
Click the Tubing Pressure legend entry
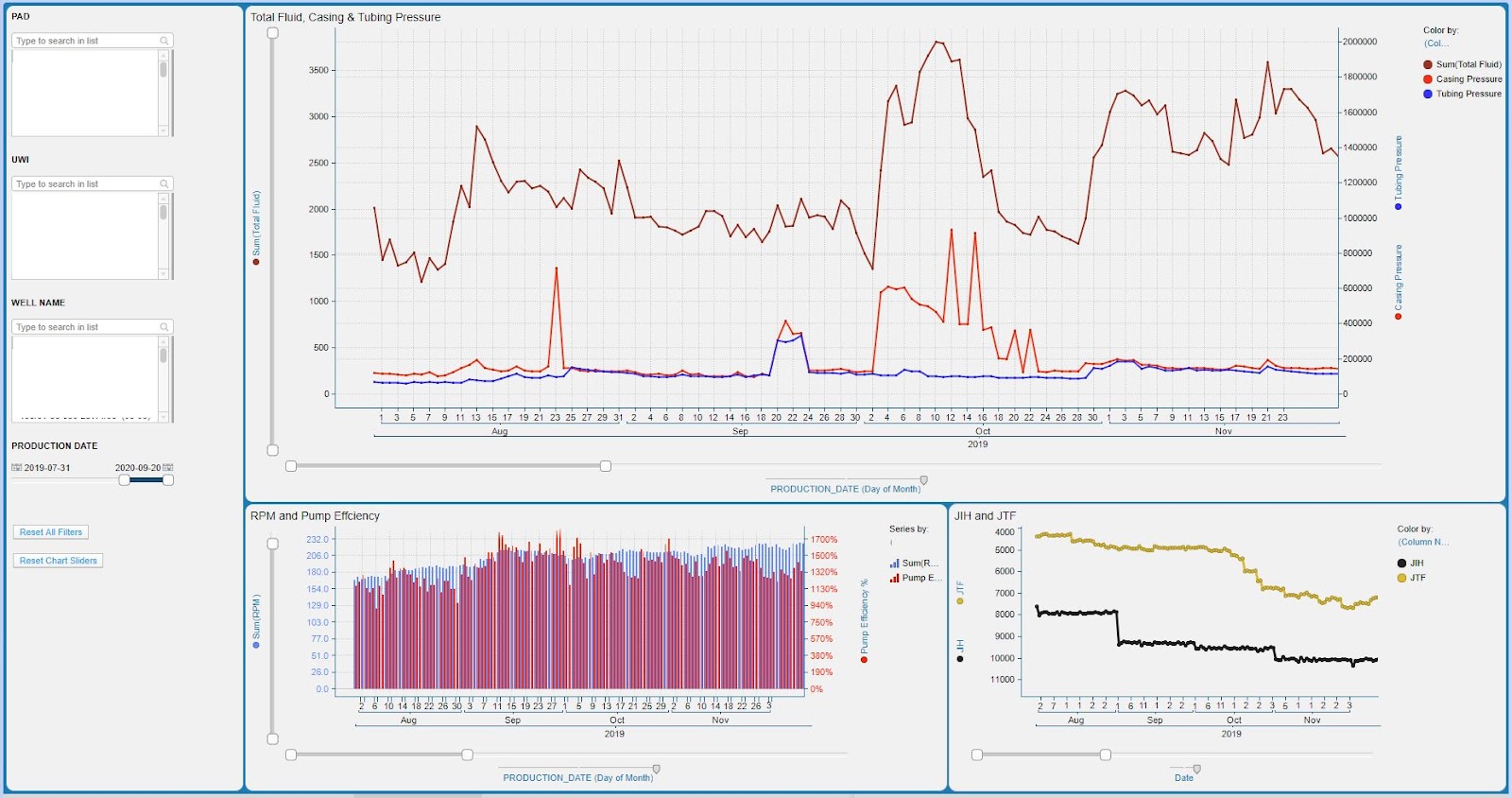pyautogui.click(x=1468, y=95)
